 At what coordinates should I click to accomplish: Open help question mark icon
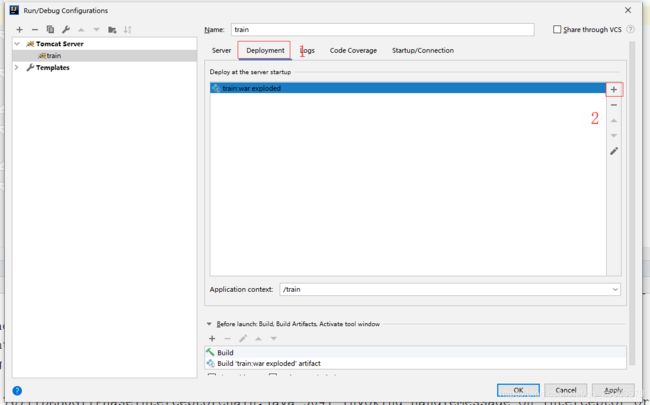(17, 390)
